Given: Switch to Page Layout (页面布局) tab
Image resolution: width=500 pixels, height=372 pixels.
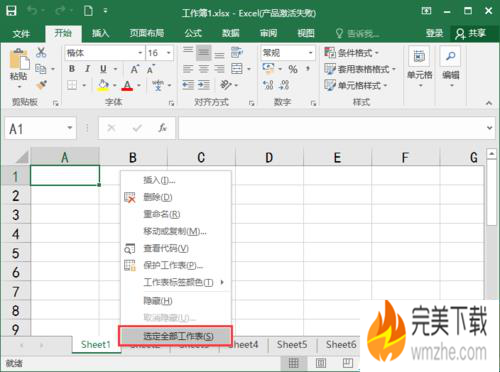Looking at the screenshot, I should pyautogui.click(x=147, y=33).
